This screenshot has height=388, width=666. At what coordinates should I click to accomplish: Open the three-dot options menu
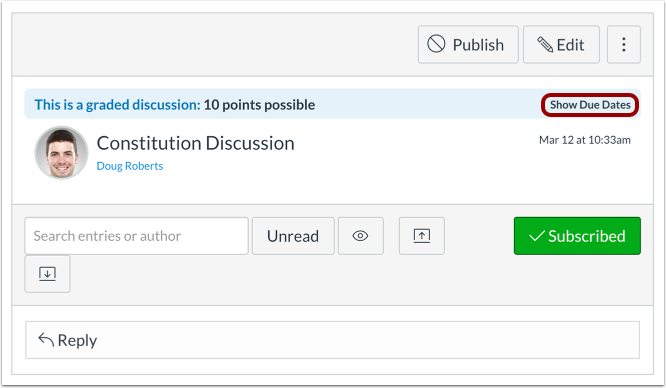pyautogui.click(x=624, y=45)
